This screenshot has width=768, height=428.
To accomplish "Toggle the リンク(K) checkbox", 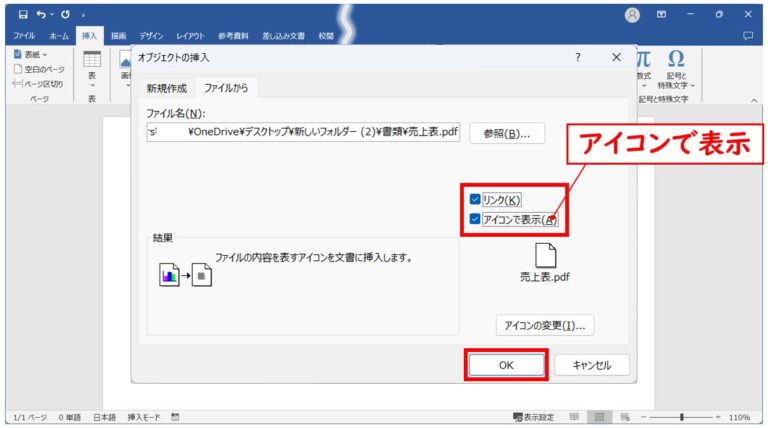I will 475,200.
